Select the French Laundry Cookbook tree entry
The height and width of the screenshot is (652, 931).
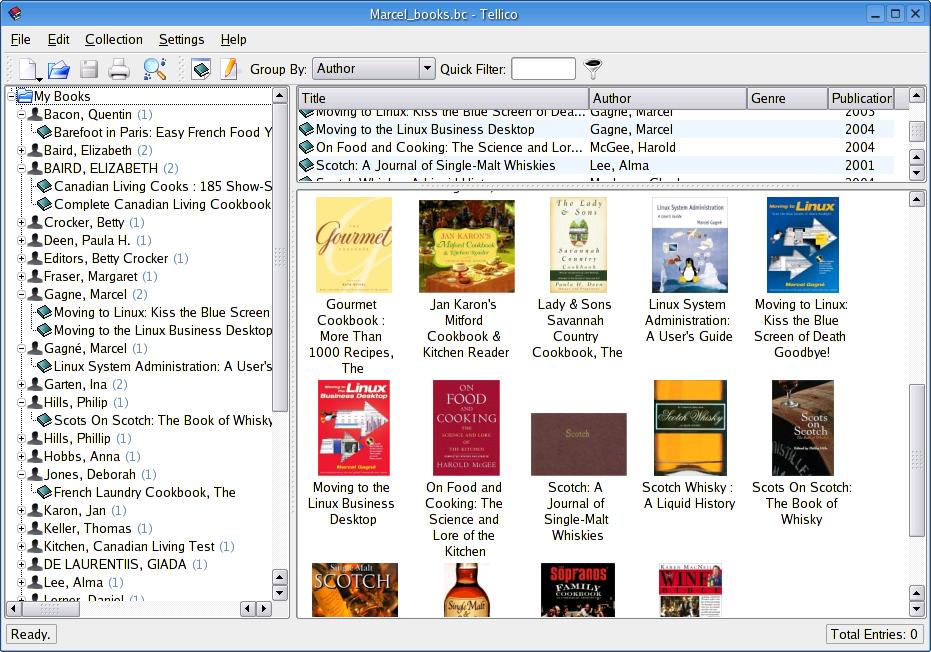click(144, 492)
